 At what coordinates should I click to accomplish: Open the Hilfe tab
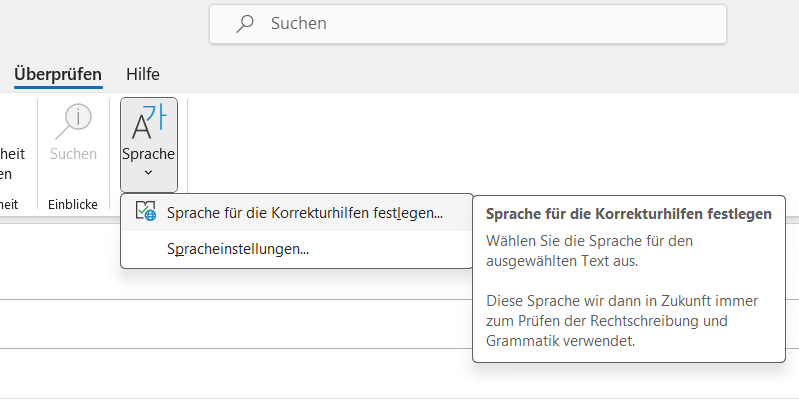click(143, 73)
